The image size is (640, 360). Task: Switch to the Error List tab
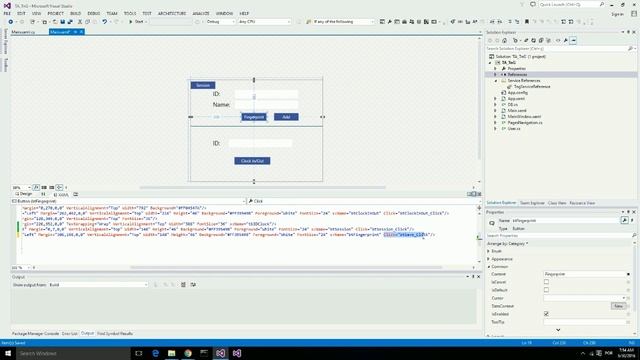pyautogui.click(x=69, y=333)
